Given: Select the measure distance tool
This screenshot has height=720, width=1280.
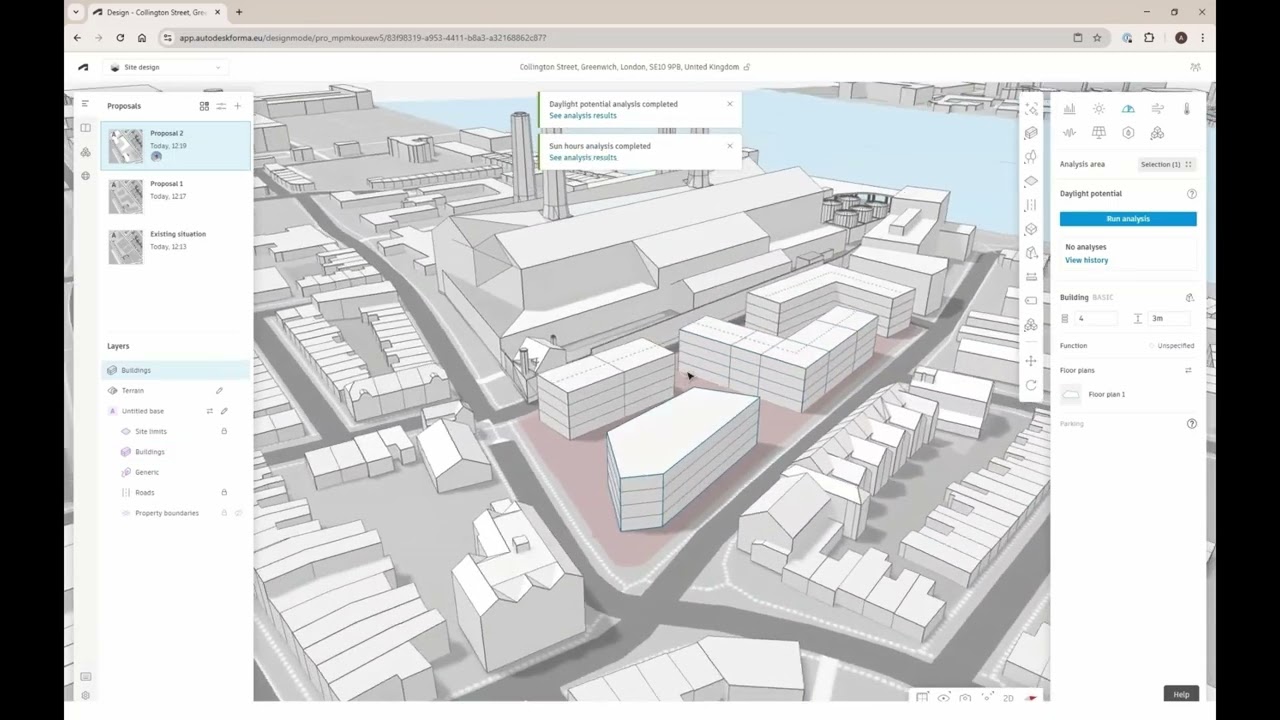Looking at the screenshot, I should (x=1031, y=277).
